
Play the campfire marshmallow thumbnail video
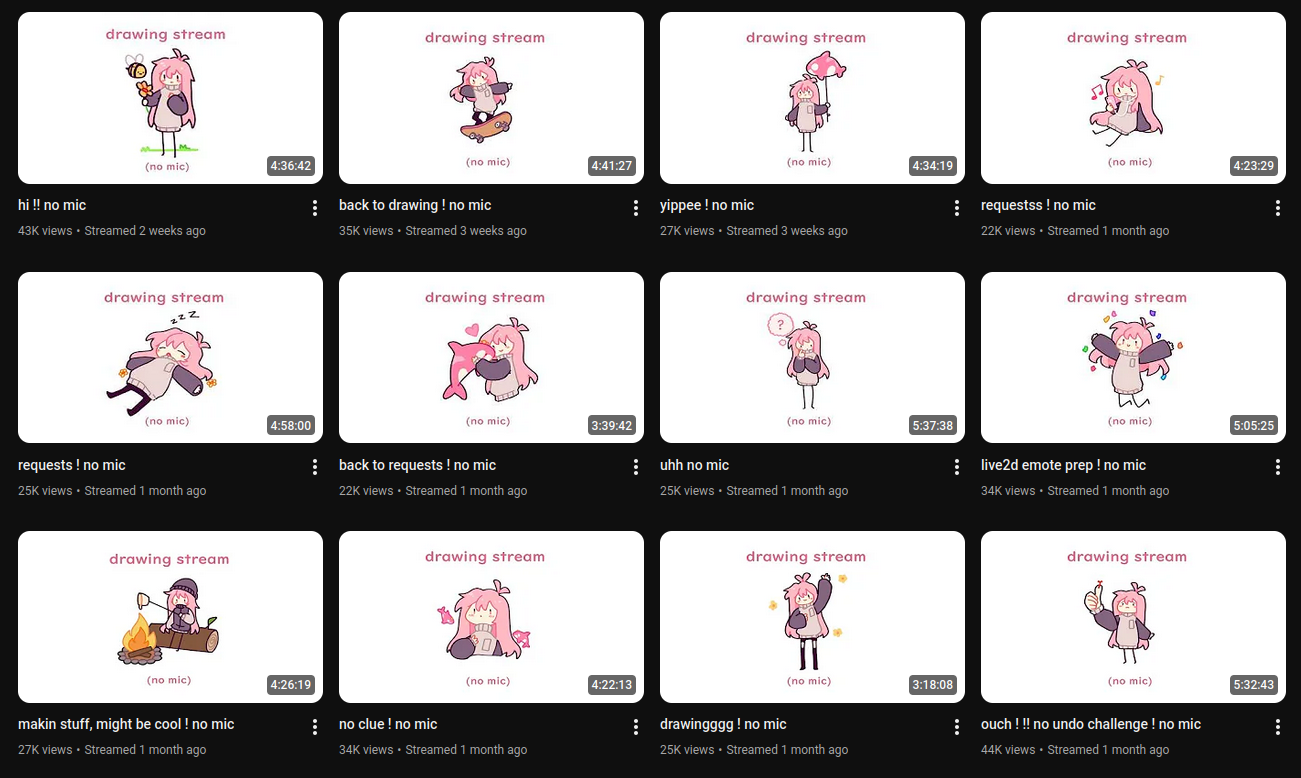(170, 617)
